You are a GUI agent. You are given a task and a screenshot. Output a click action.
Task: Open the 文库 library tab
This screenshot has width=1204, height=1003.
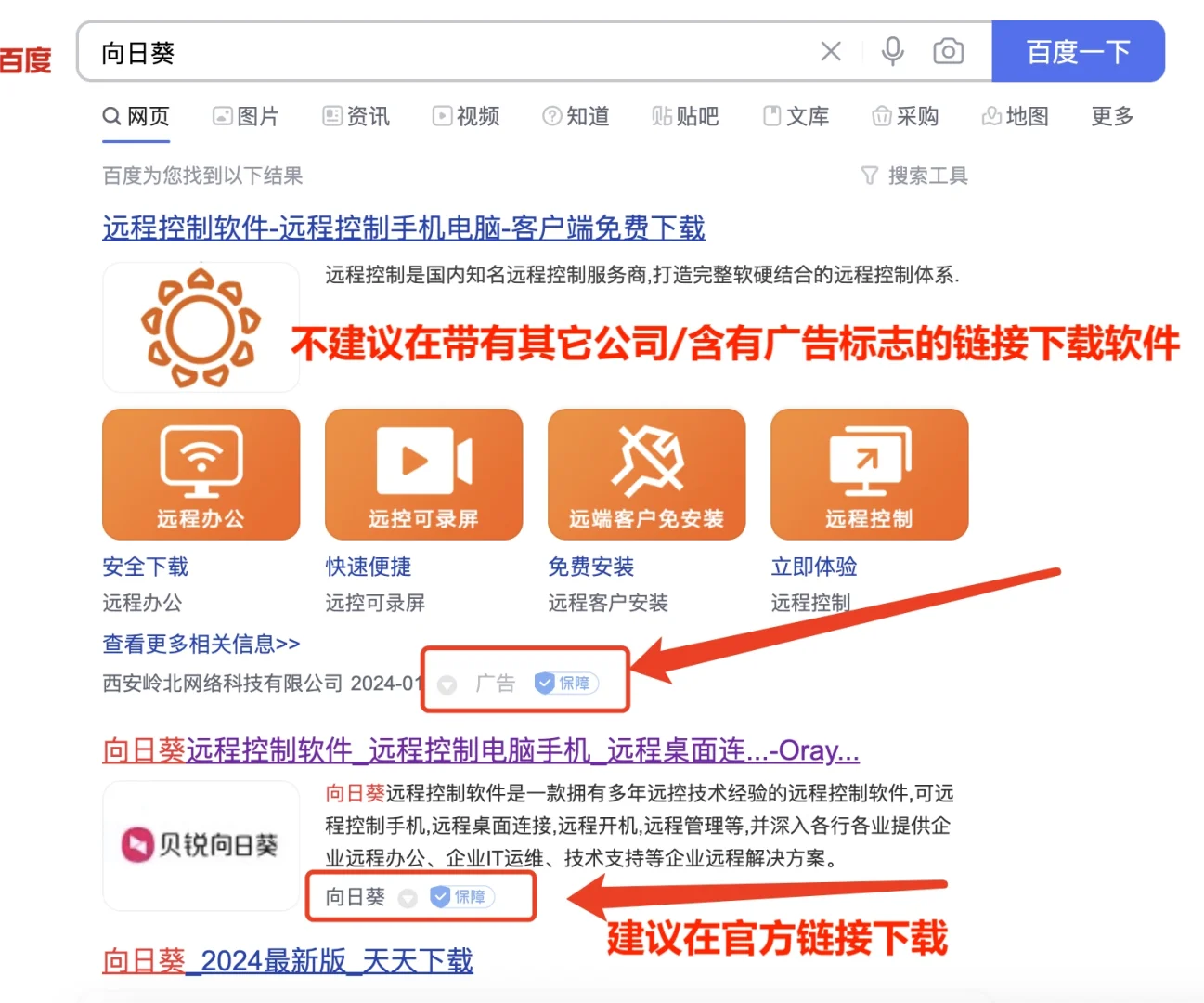[795, 116]
